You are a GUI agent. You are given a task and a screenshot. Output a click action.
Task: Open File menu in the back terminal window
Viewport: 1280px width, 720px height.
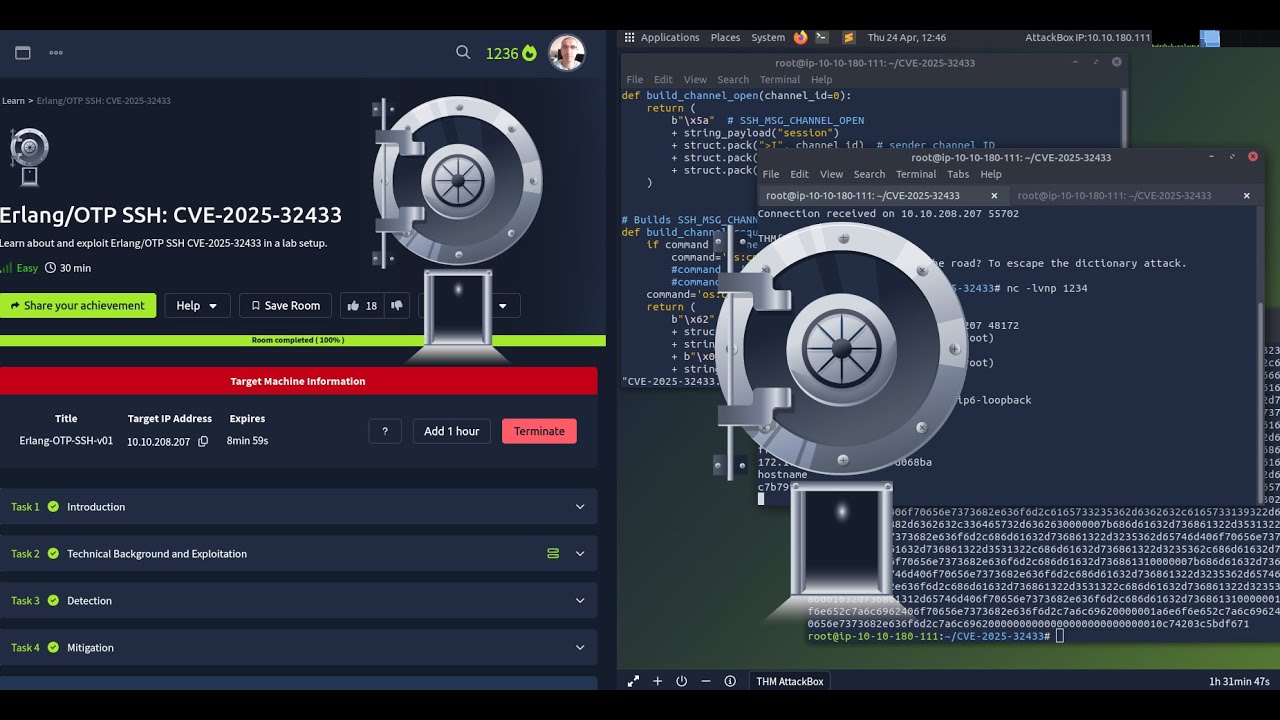pyautogui.click(x=634, y=80)
